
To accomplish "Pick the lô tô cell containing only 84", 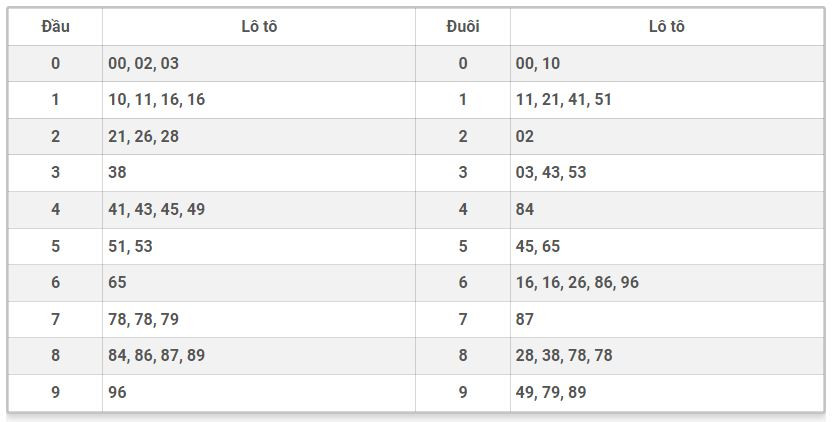I will [525, 209].
